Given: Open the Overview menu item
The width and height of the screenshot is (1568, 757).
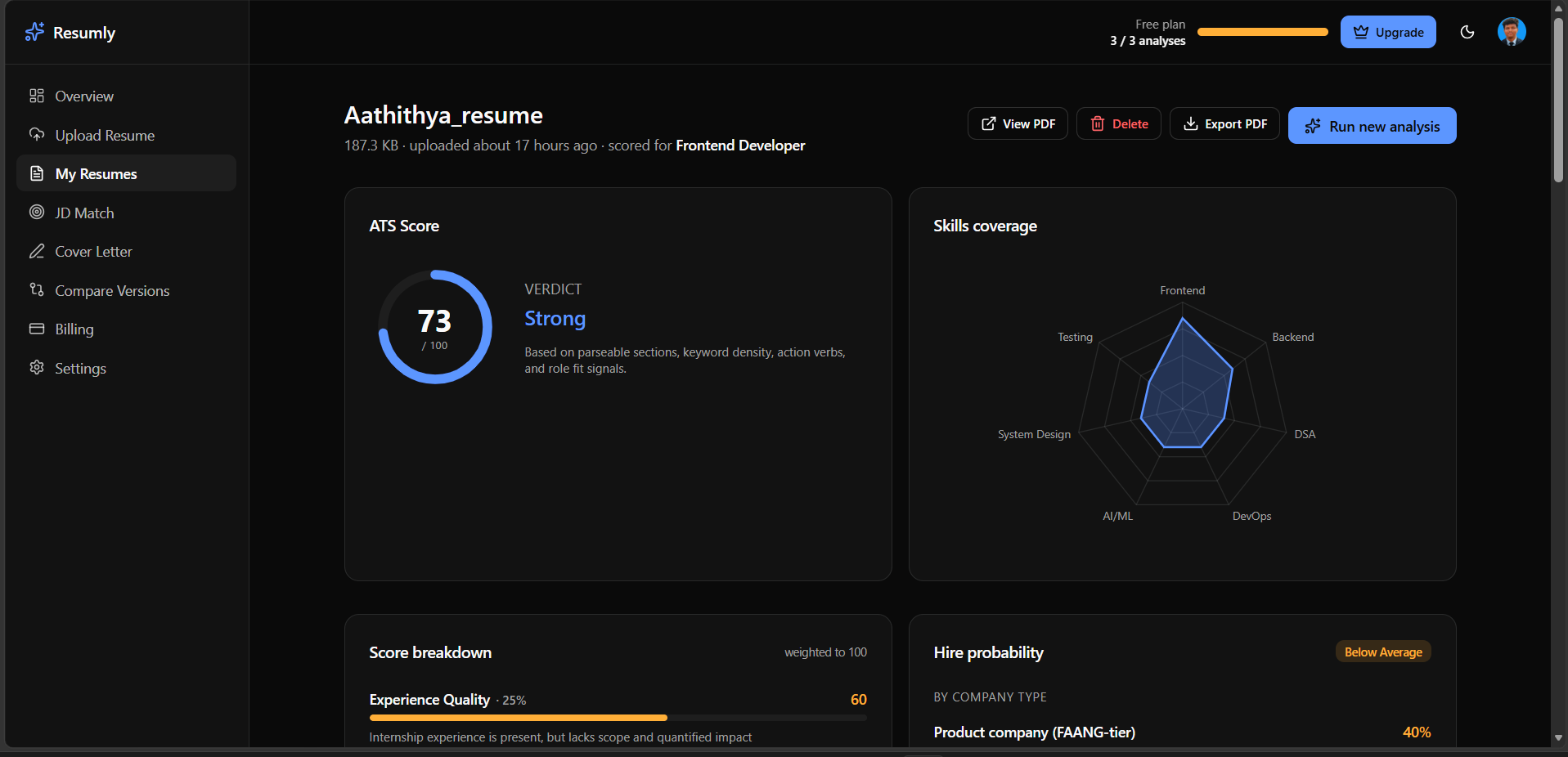Looking at the screenshot, I should pos(126,96).
